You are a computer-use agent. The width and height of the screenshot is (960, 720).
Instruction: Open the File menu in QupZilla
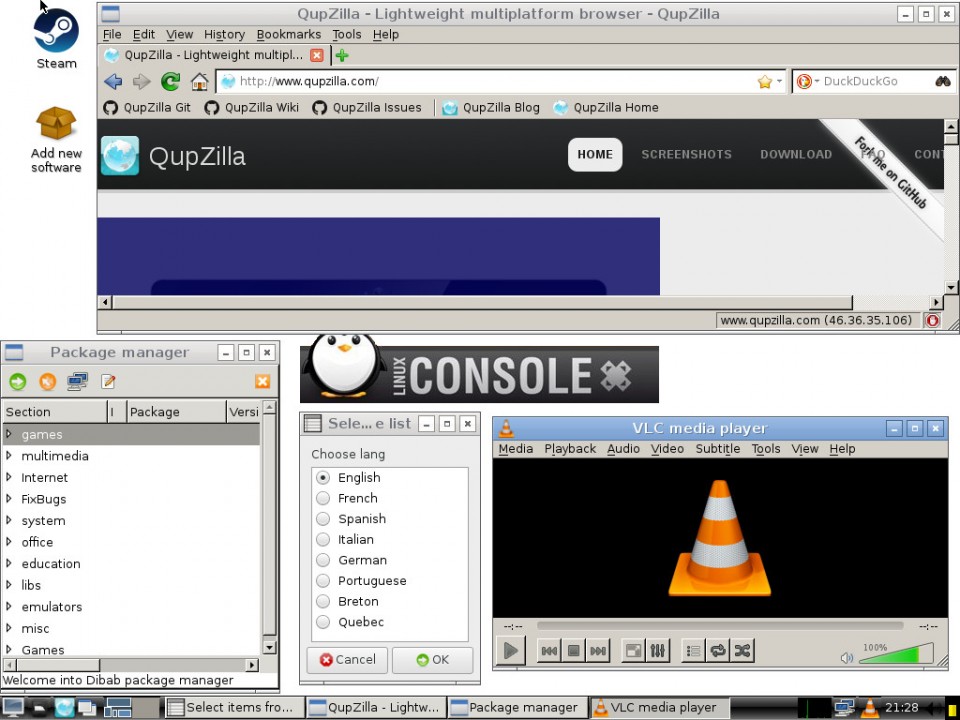112,34
